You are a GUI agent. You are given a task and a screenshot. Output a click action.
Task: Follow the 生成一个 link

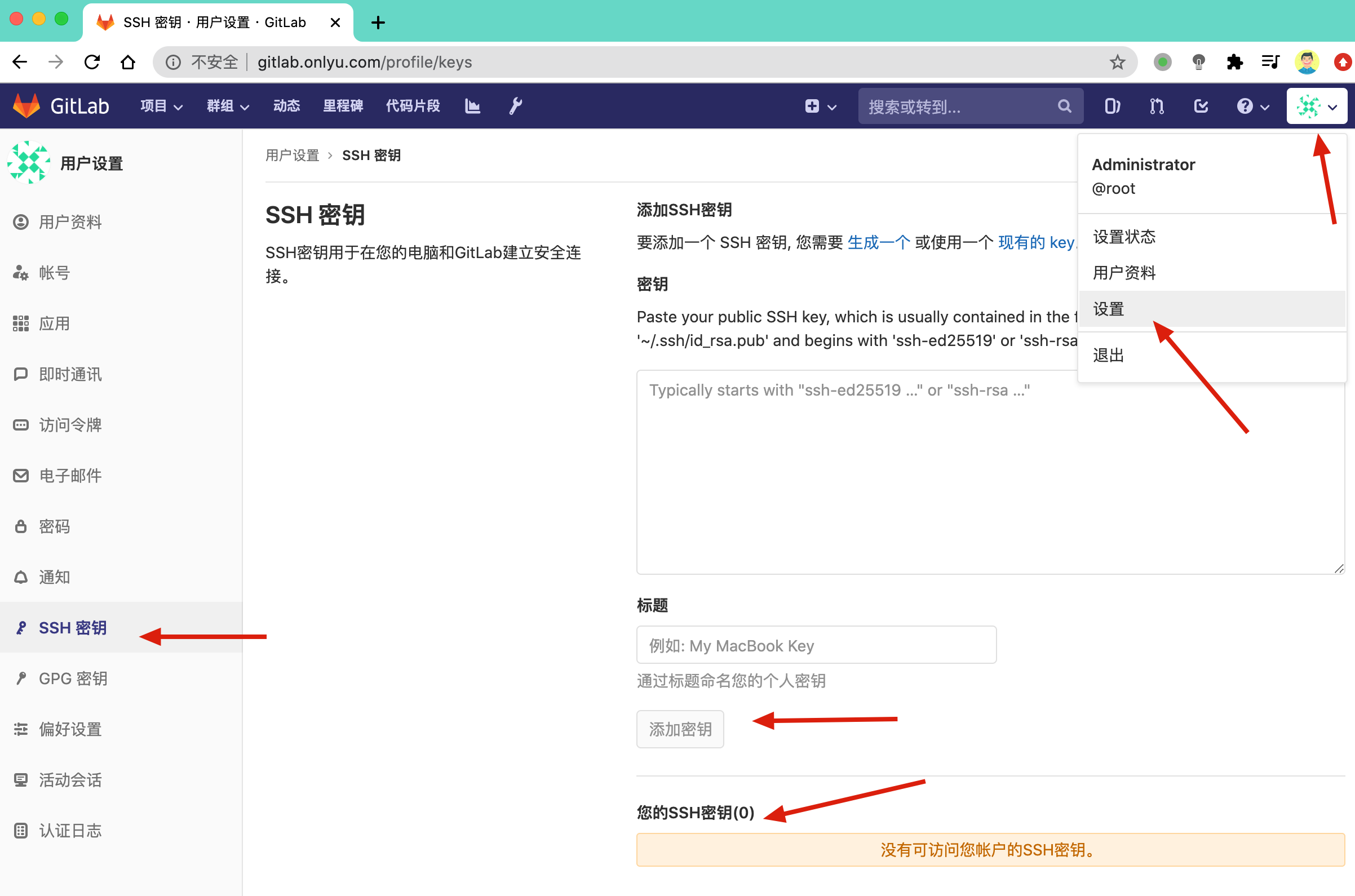[x=878, y=242]
